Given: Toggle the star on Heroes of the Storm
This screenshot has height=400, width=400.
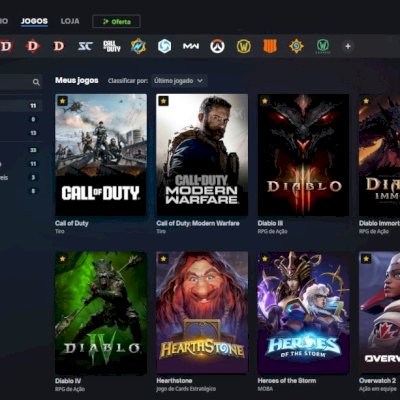Looking at the screenshot, I should coord(265,259).
